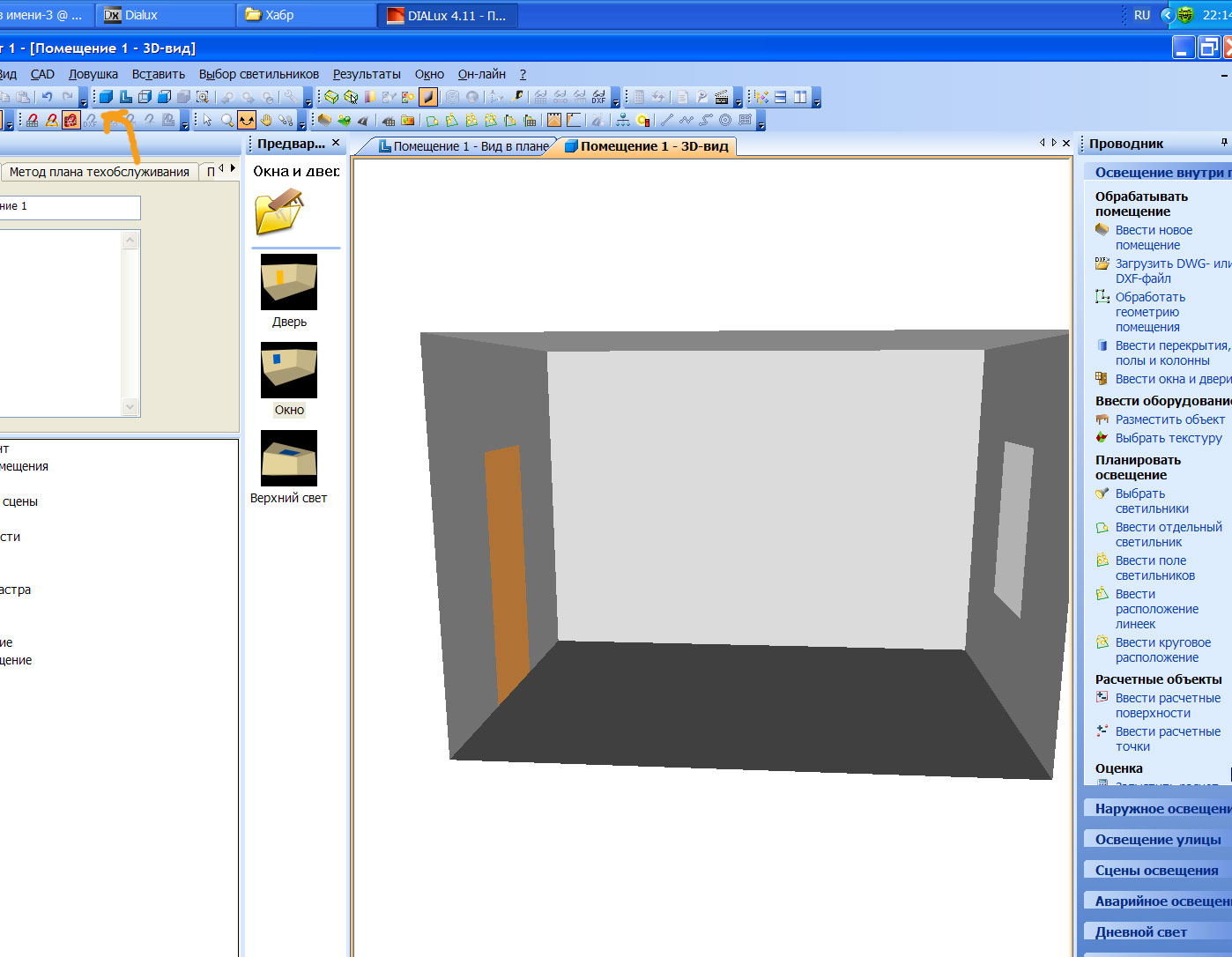Click the pin icon on Проводник panel

[1224, 143]
